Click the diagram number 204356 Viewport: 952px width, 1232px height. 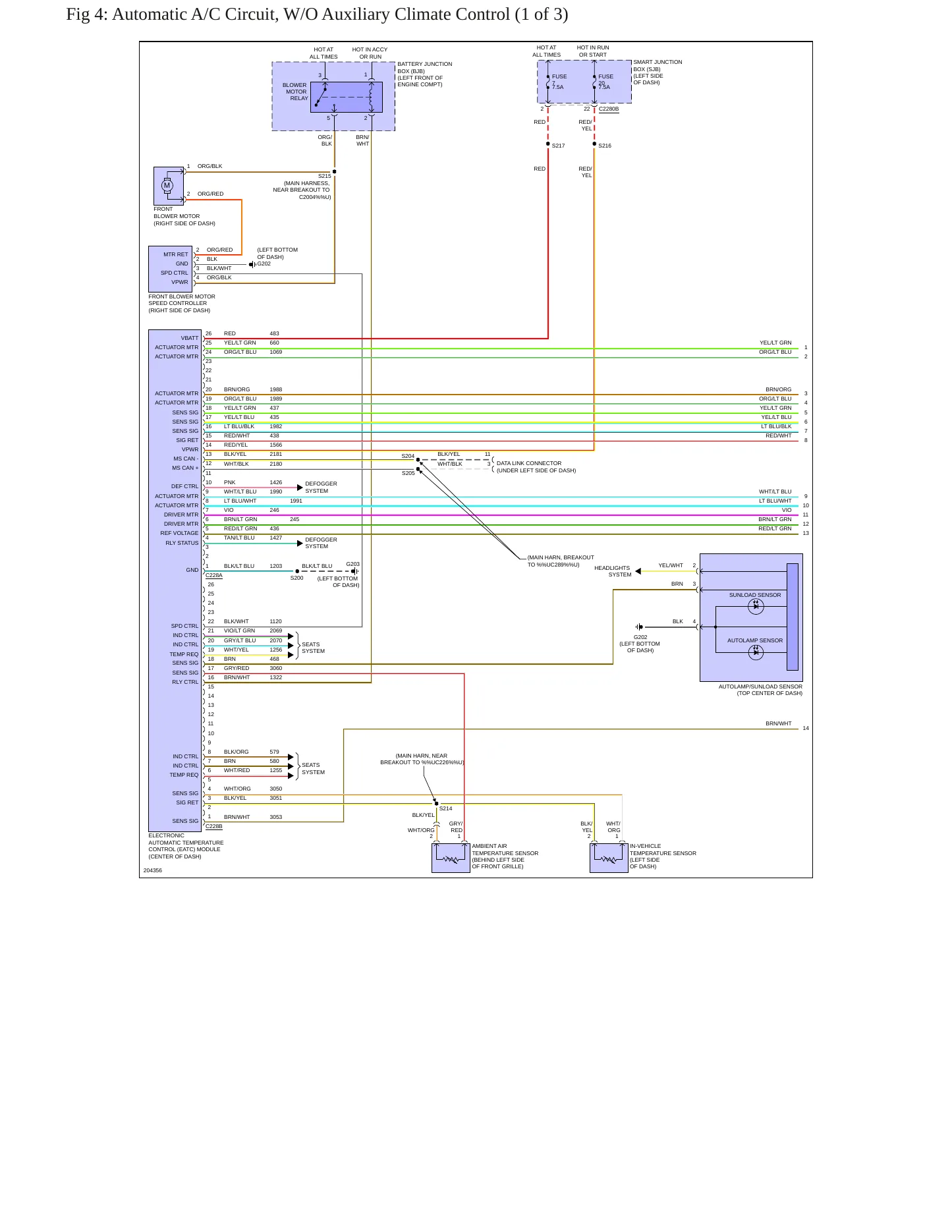(153, 870)
